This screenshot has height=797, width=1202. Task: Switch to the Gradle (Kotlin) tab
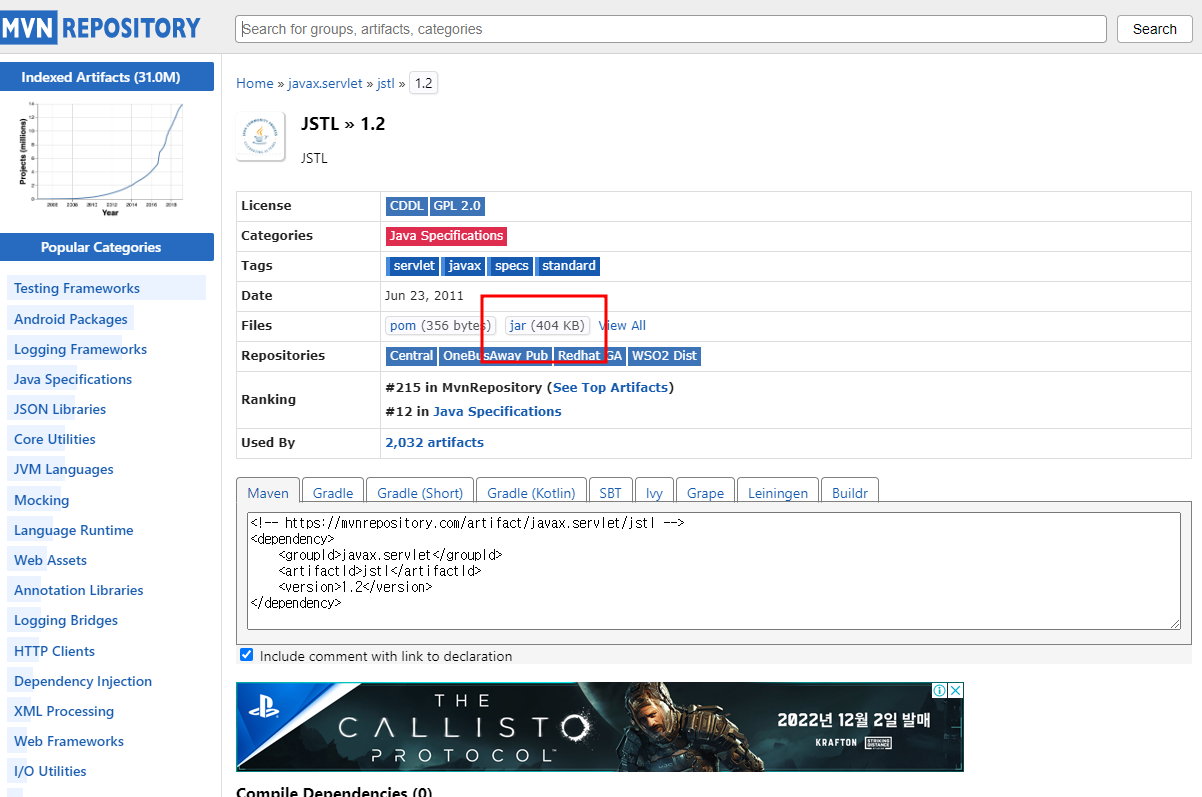pos(531,492)
